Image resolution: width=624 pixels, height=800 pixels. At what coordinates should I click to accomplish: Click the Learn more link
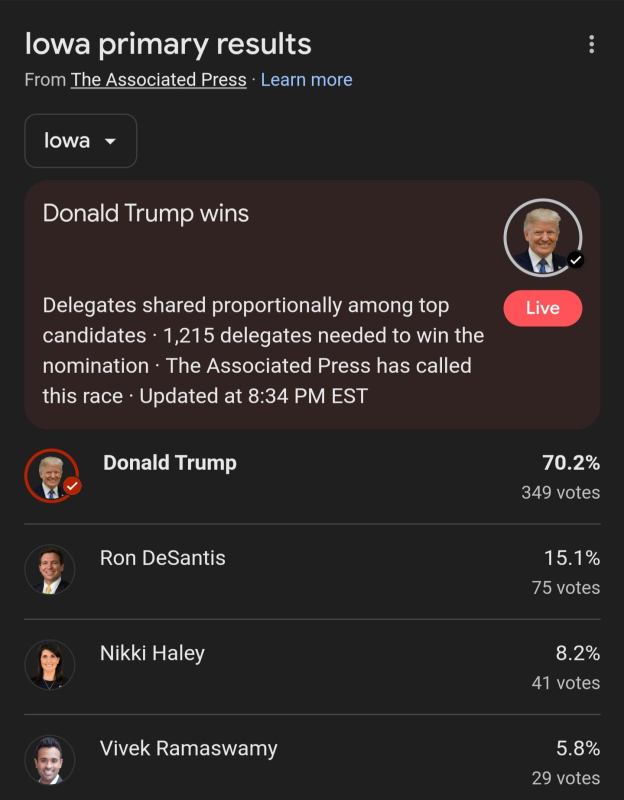[306, 80]
